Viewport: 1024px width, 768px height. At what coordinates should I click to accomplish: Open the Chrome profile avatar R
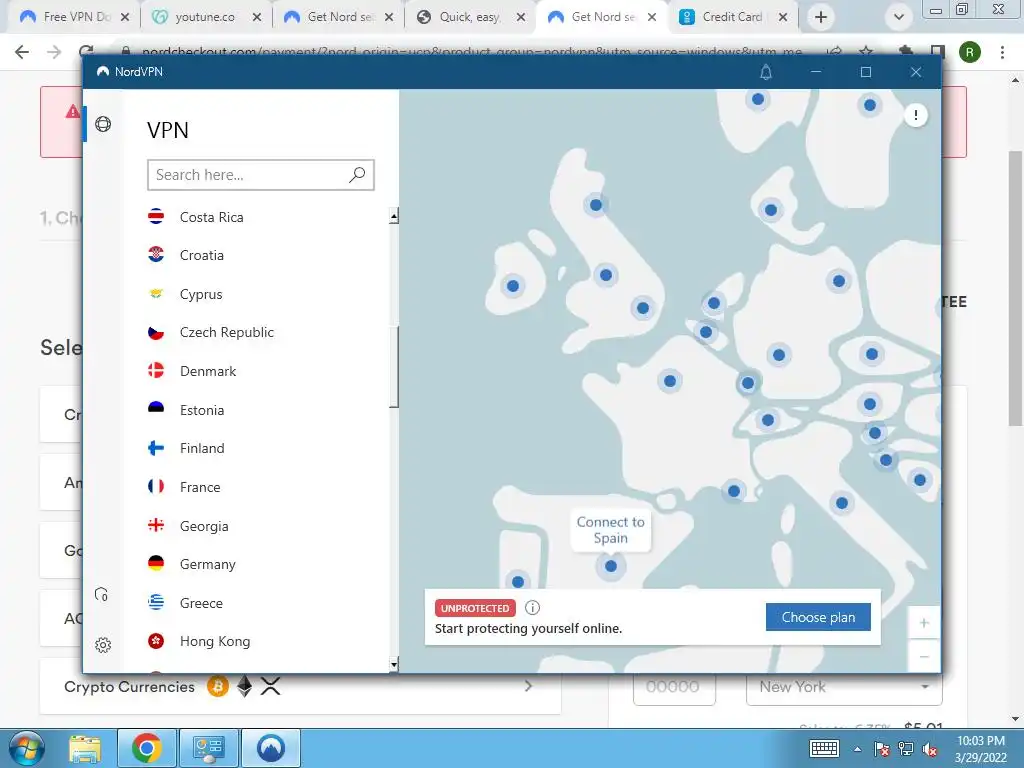point(970,52)
